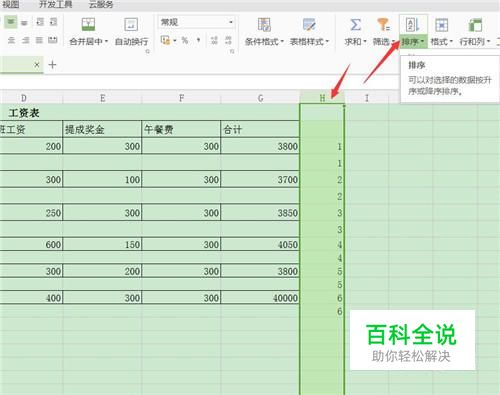Click the currency number format icon

[x=165, y=40]
